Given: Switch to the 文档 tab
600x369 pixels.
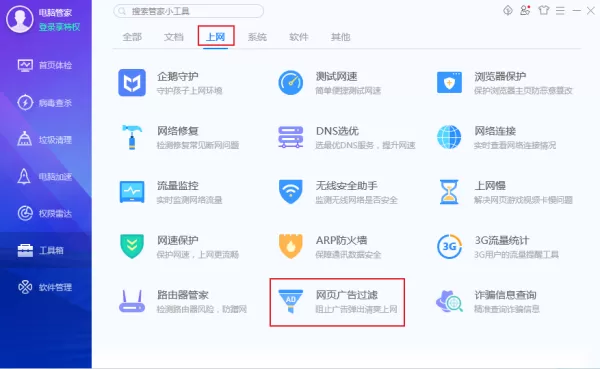Looking at the screenshot, I should click(174, 37).
